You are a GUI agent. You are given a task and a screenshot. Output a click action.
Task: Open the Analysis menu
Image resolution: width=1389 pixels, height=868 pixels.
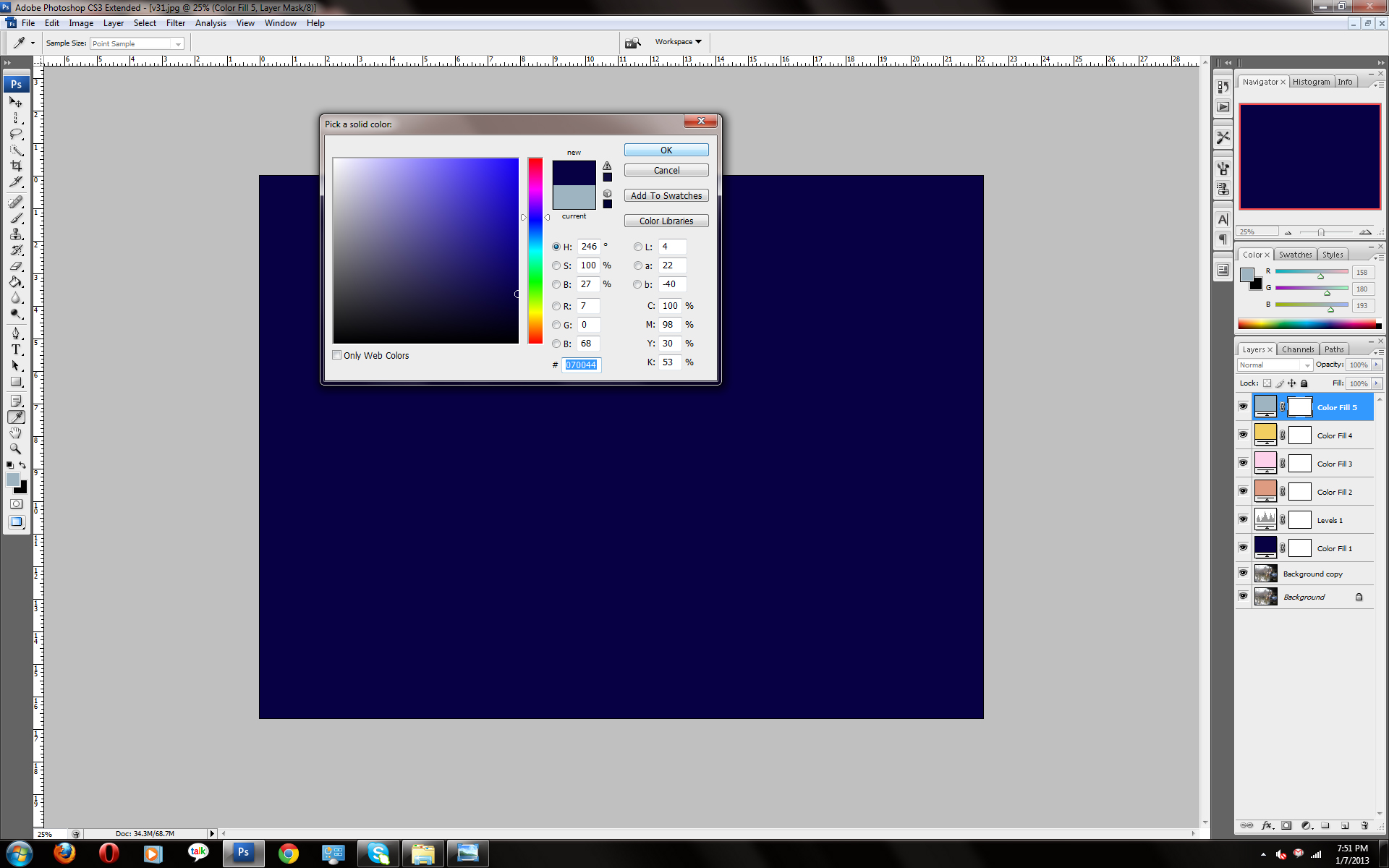click(x=211, y=23)
